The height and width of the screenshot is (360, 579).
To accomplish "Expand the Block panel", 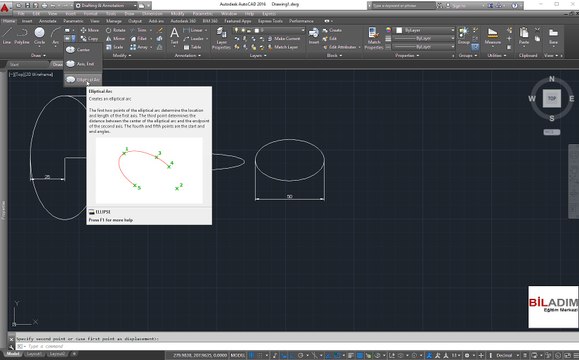I will (334, 55).
